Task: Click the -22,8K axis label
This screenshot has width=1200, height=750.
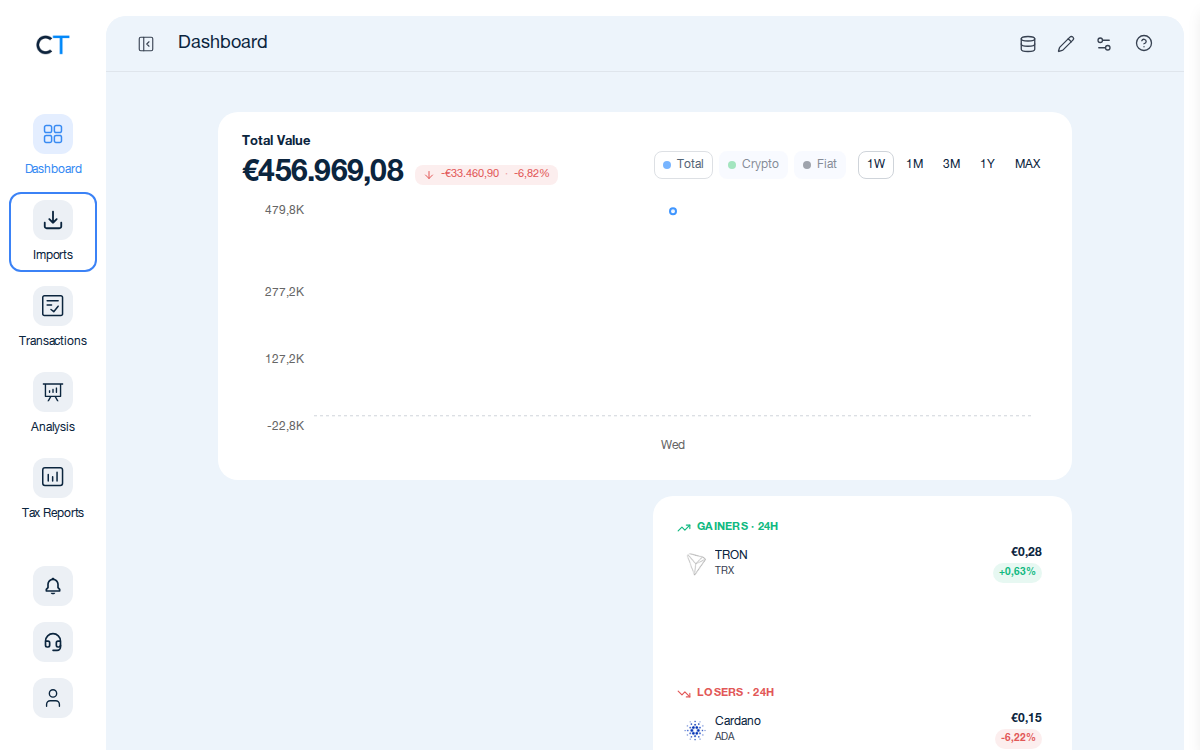Action: coord(285,426)
